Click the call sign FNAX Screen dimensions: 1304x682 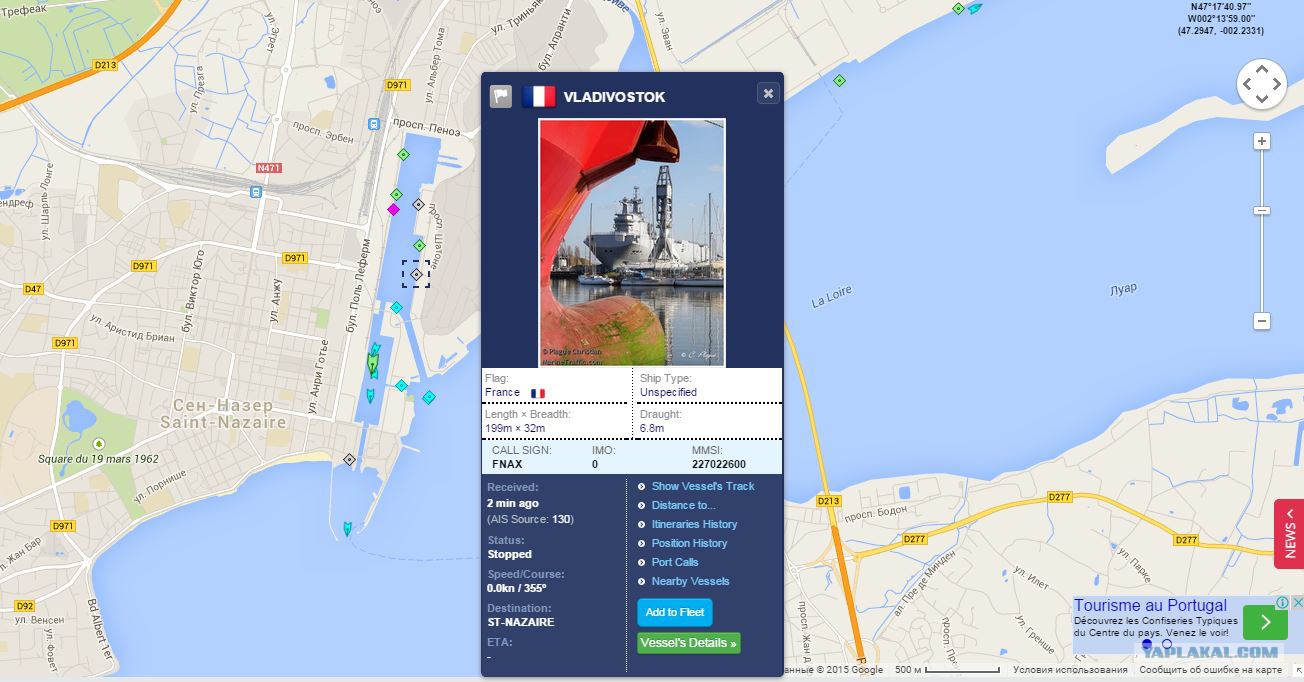coord(507,464)
